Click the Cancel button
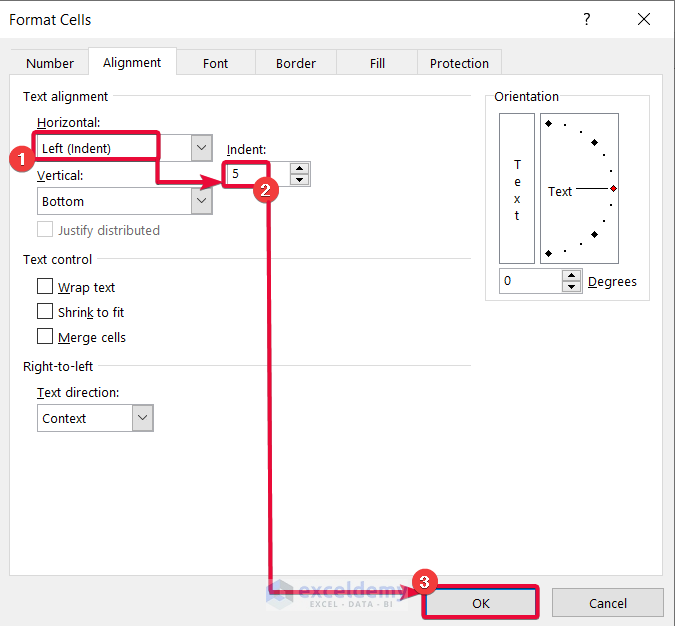The image size is (675, 626). [x=607, y=603]
